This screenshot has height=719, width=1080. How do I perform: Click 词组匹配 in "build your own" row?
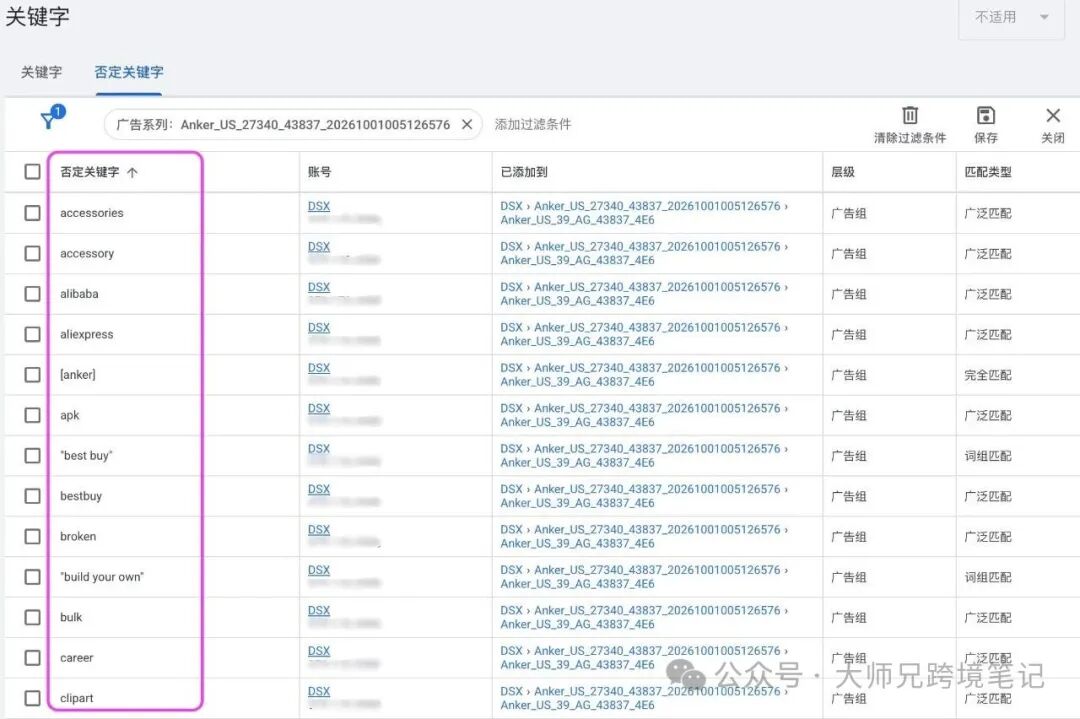[988, 577]
